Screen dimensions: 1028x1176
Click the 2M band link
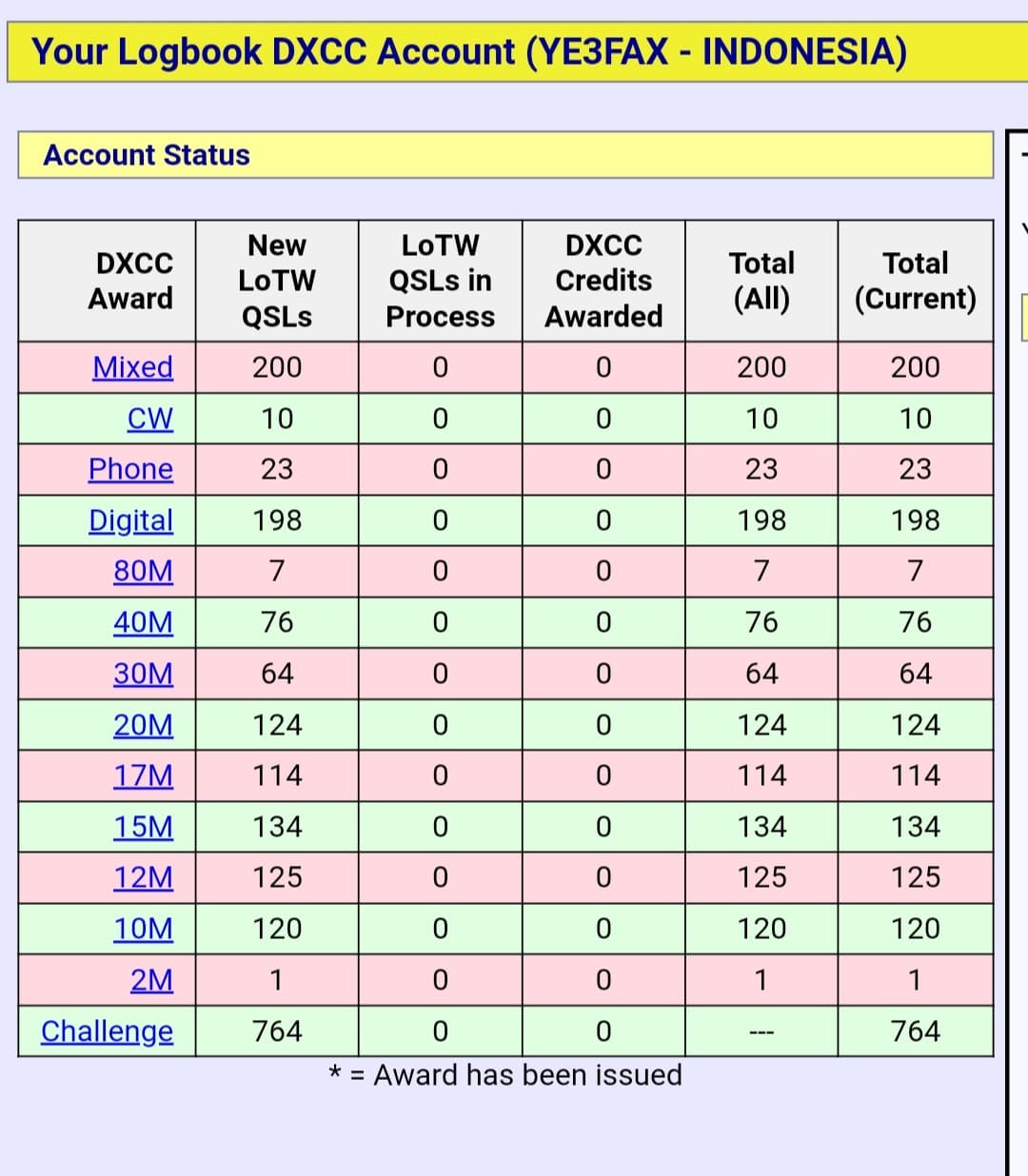pyautogui.click(x=151, y=980)
